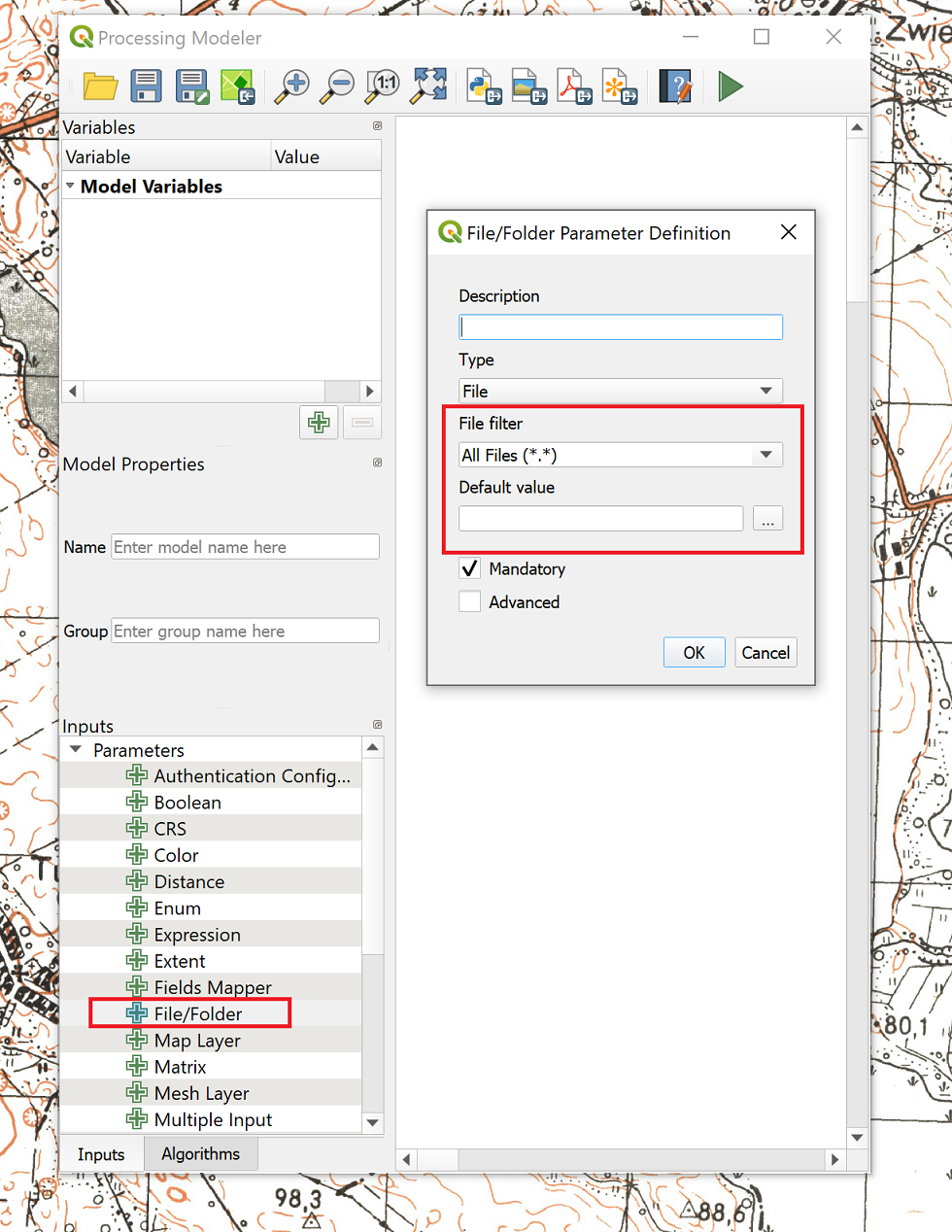
Task: Browse for default value with ellipsis button
Action: tap(767, 519)
